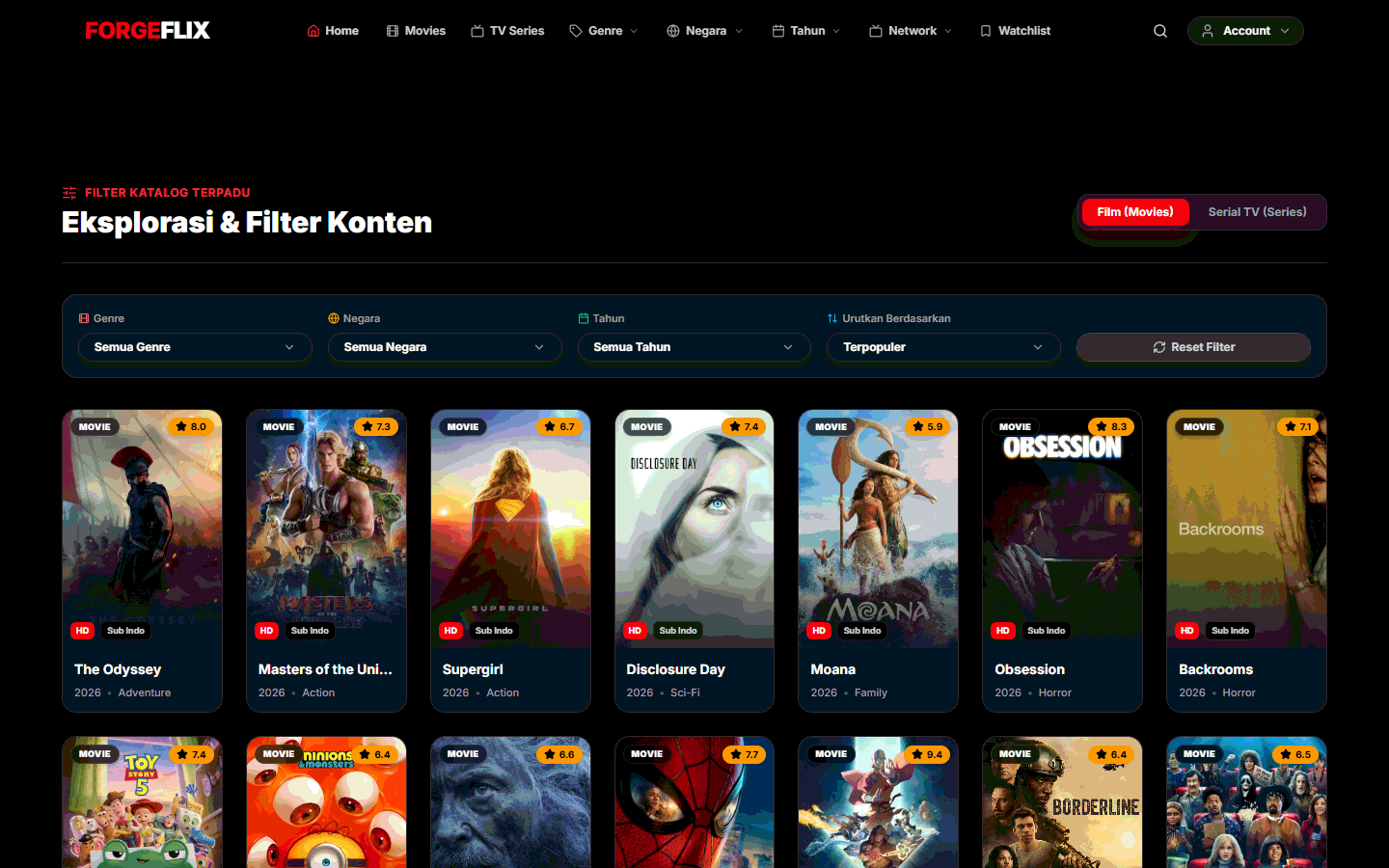The height and width of the screenshot is (868, 1389).
Task: Click the 9.4 rating badge in second row
Action: click(926, 754)
